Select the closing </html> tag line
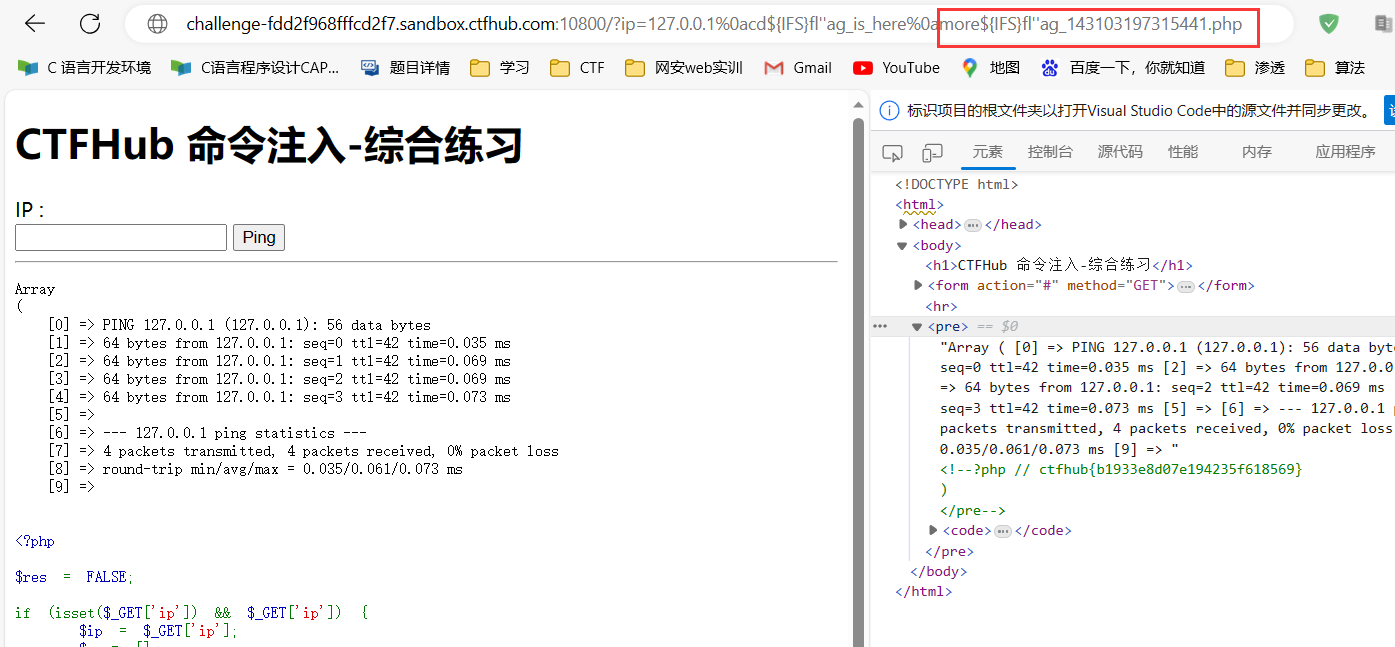The image size is (1395, 647). point(924,592)
